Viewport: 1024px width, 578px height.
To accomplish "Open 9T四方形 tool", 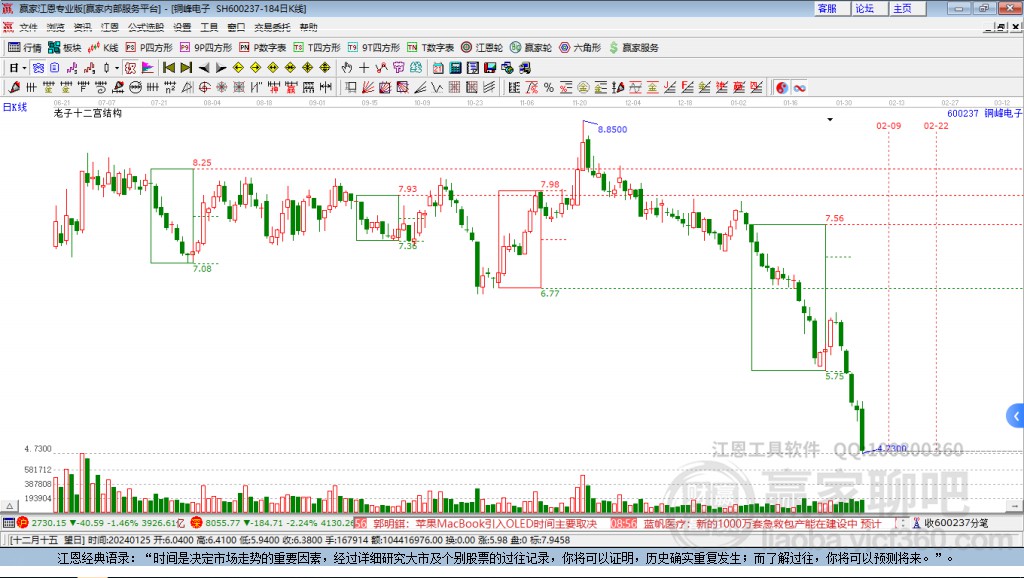I will tap(374, 48).
